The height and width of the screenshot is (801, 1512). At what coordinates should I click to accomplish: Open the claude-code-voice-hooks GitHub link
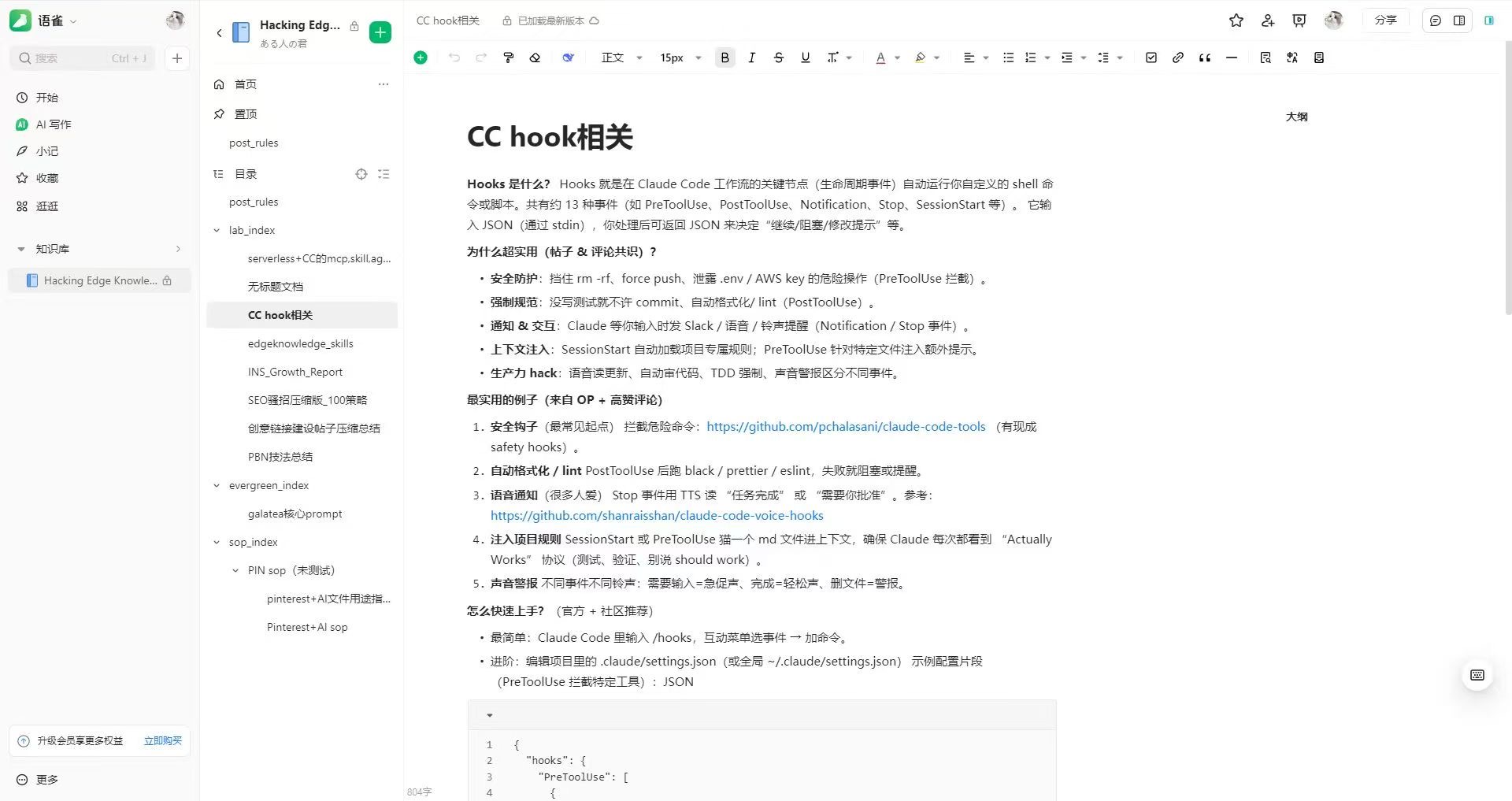(657, 516)
